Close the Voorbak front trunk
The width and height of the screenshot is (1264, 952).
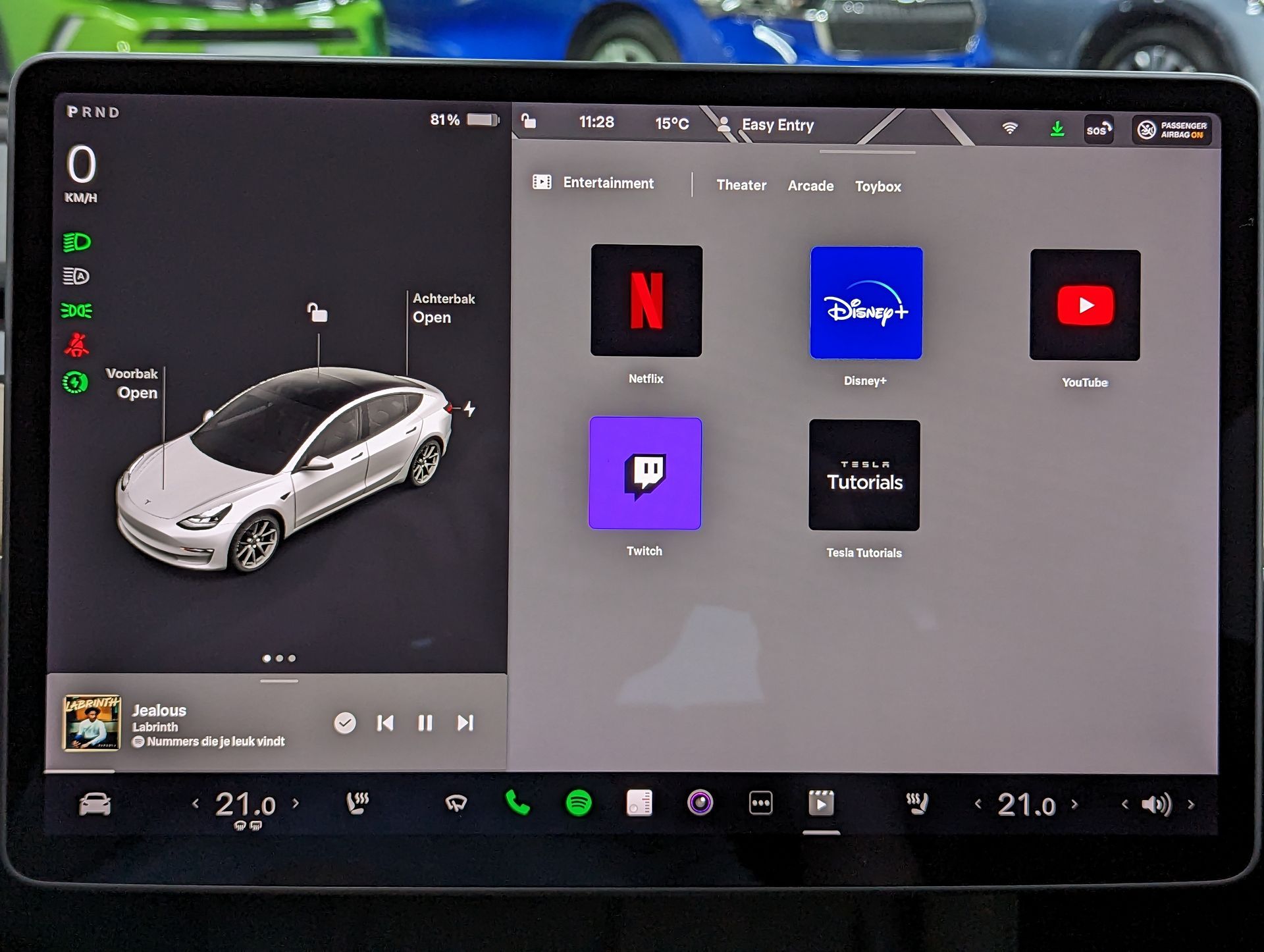[132, 383]
